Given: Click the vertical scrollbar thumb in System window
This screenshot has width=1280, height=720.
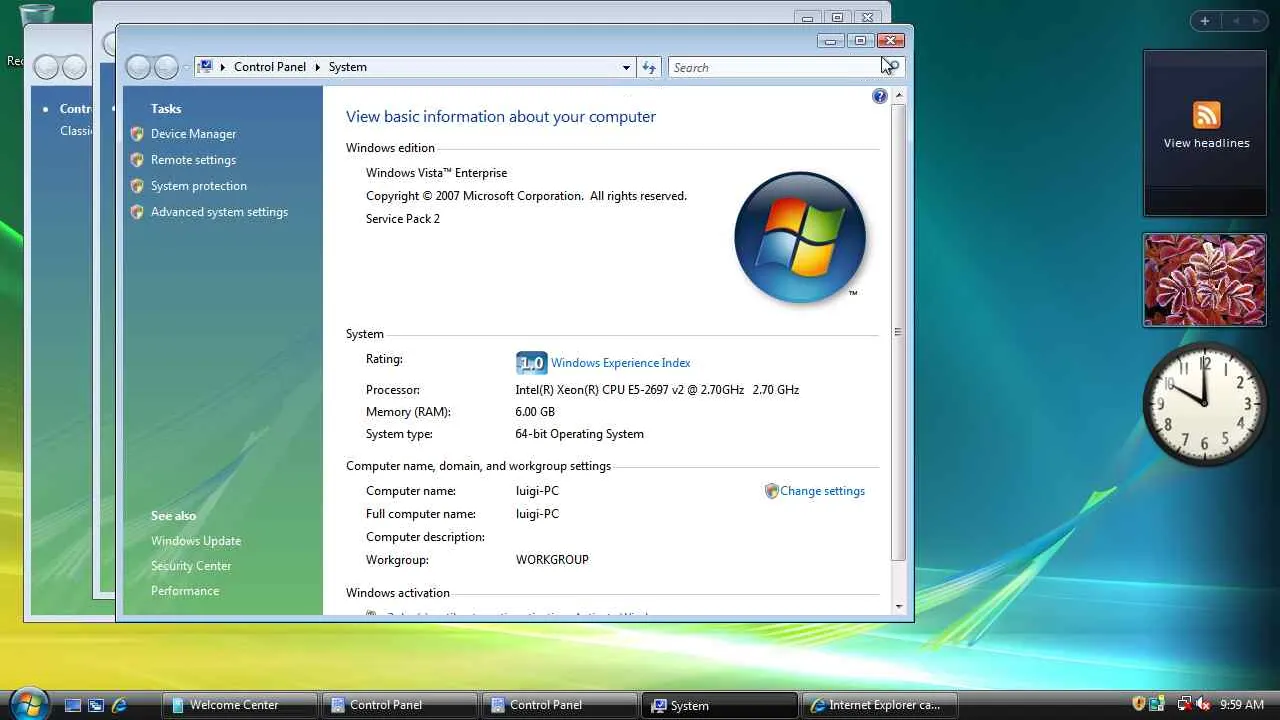Looking at the screenshot, I should pos(898,332).
